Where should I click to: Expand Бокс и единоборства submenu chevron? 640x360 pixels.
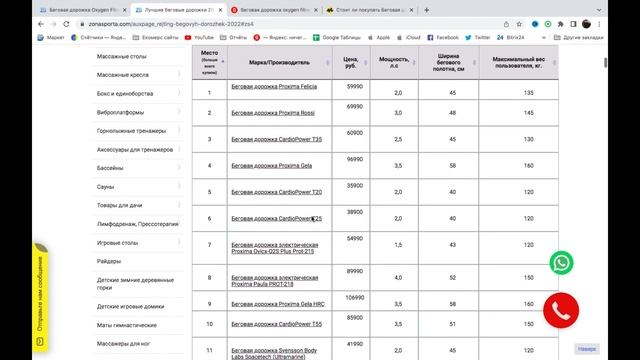[x=179, y=93]
